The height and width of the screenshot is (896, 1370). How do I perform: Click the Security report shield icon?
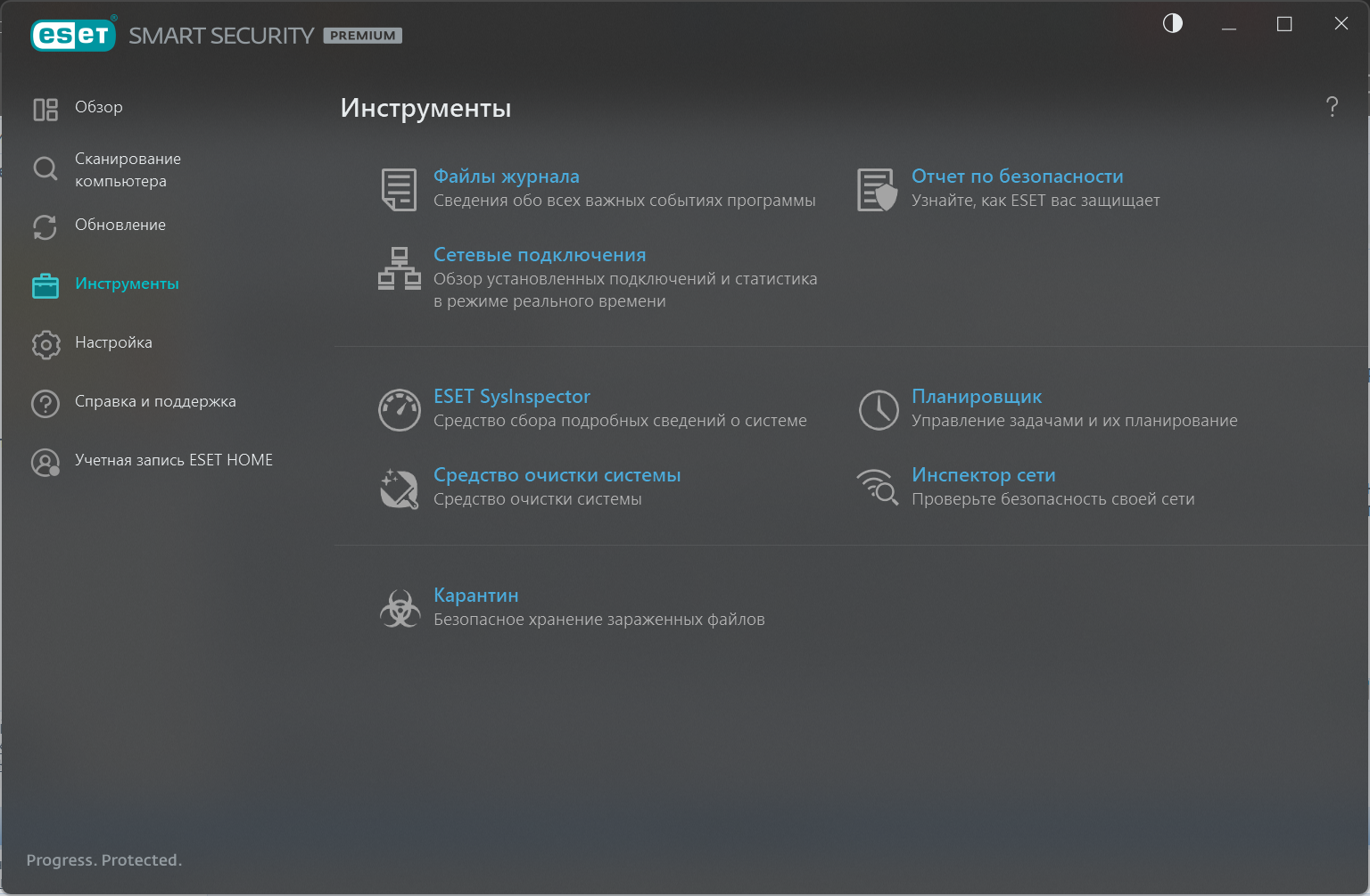coord(877,189)
